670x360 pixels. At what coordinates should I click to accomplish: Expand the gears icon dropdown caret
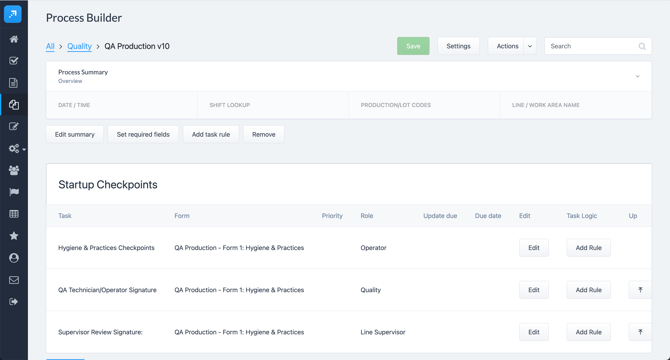click(x=24, y=149)
